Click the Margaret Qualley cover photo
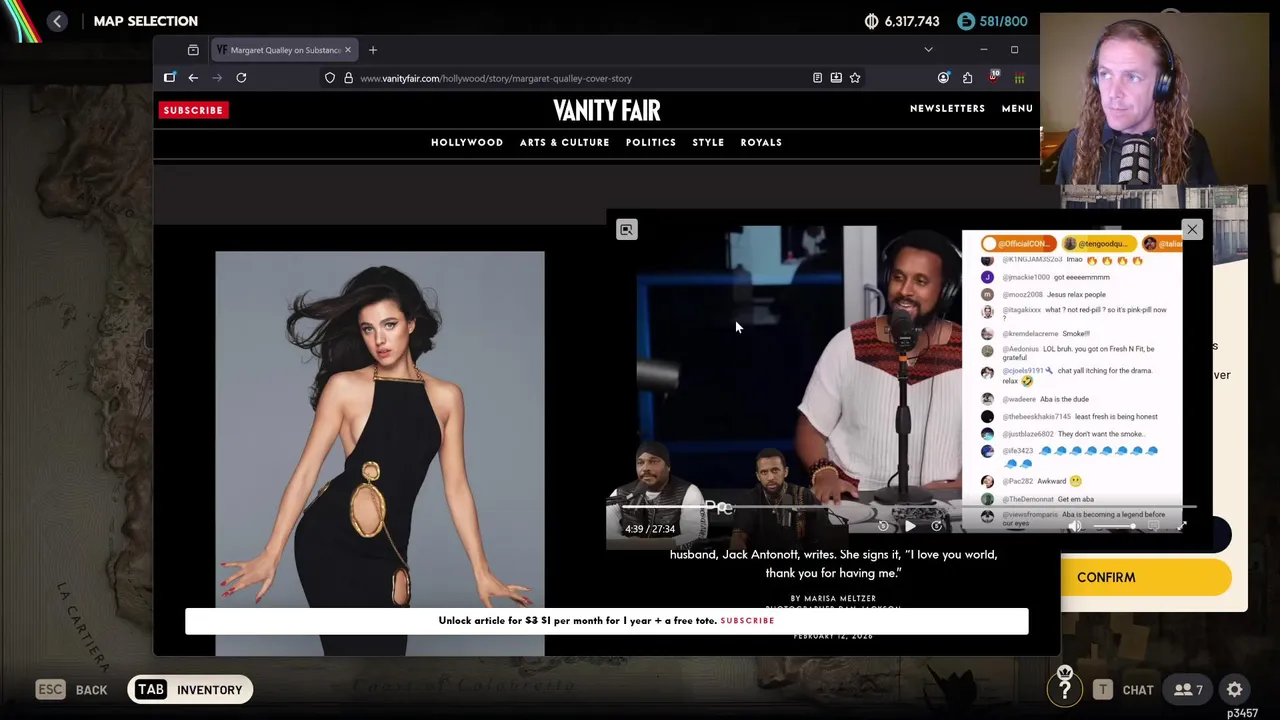 click(380, 453)
